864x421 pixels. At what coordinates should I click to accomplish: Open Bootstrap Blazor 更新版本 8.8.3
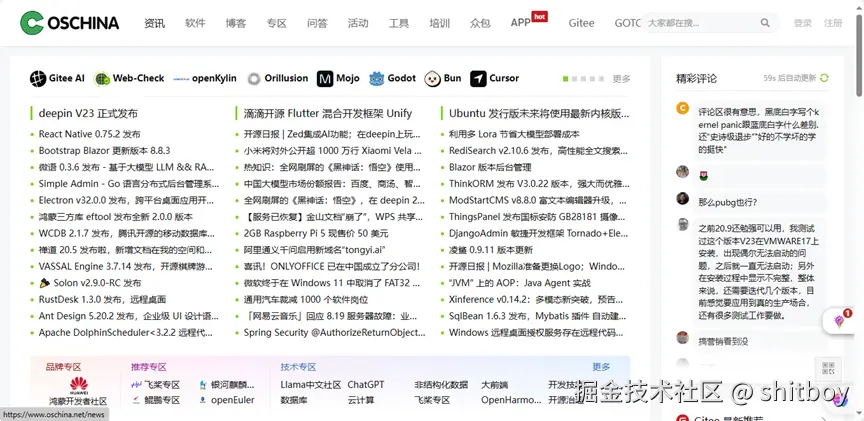pos(105,150)
